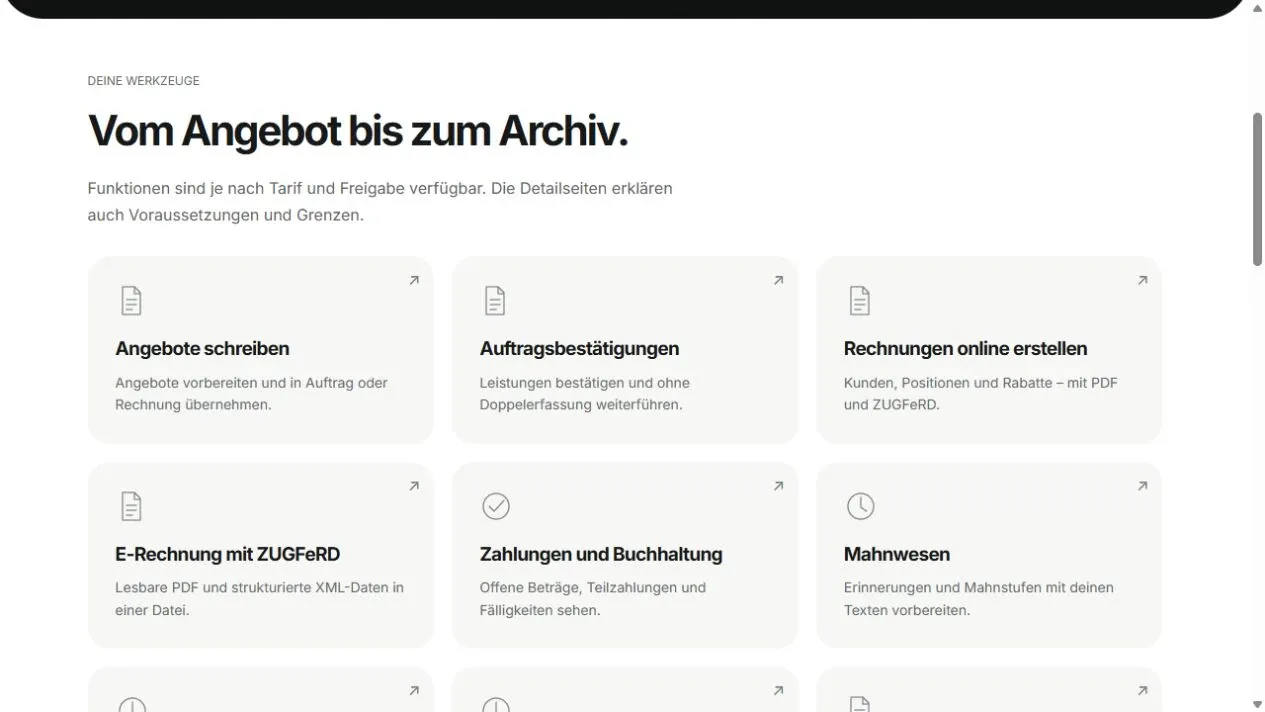Click the heading 'Vom Angebot bis zum Archiv.'
The height and width of the screenshot is (712, 1265).
[358, 132]
